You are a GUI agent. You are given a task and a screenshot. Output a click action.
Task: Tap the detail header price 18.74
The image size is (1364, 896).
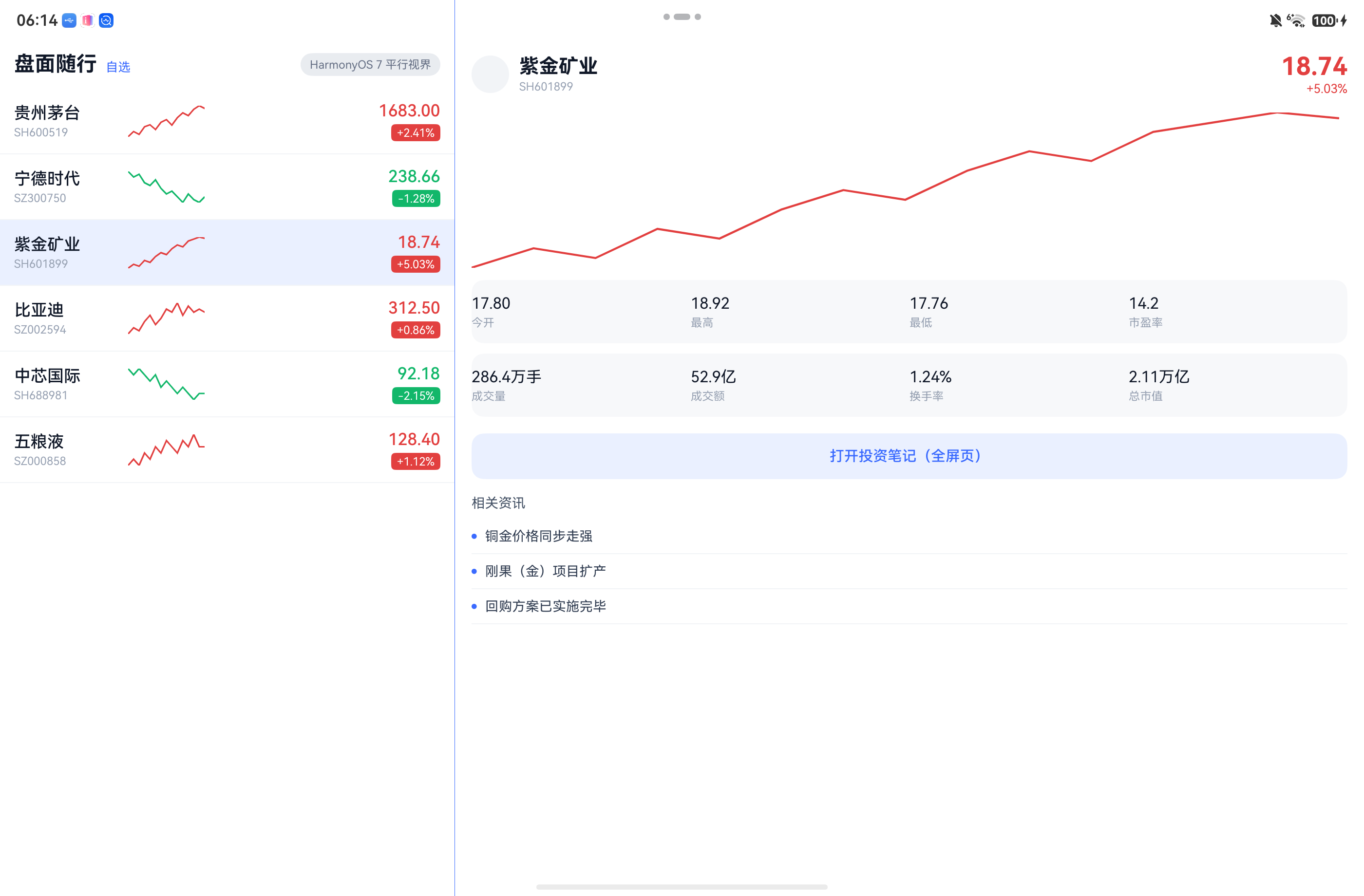[x=1314, y=66]
